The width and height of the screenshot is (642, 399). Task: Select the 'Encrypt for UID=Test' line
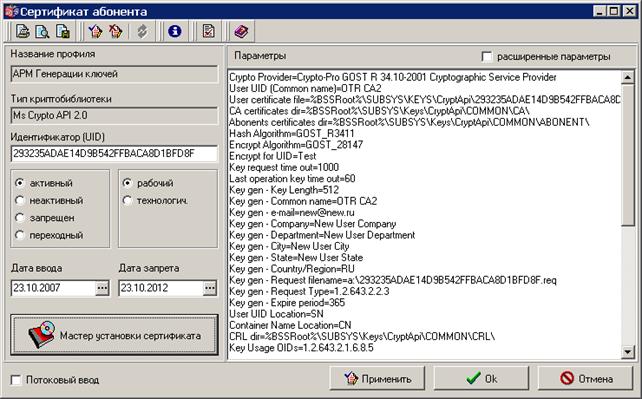click(273, 156)
